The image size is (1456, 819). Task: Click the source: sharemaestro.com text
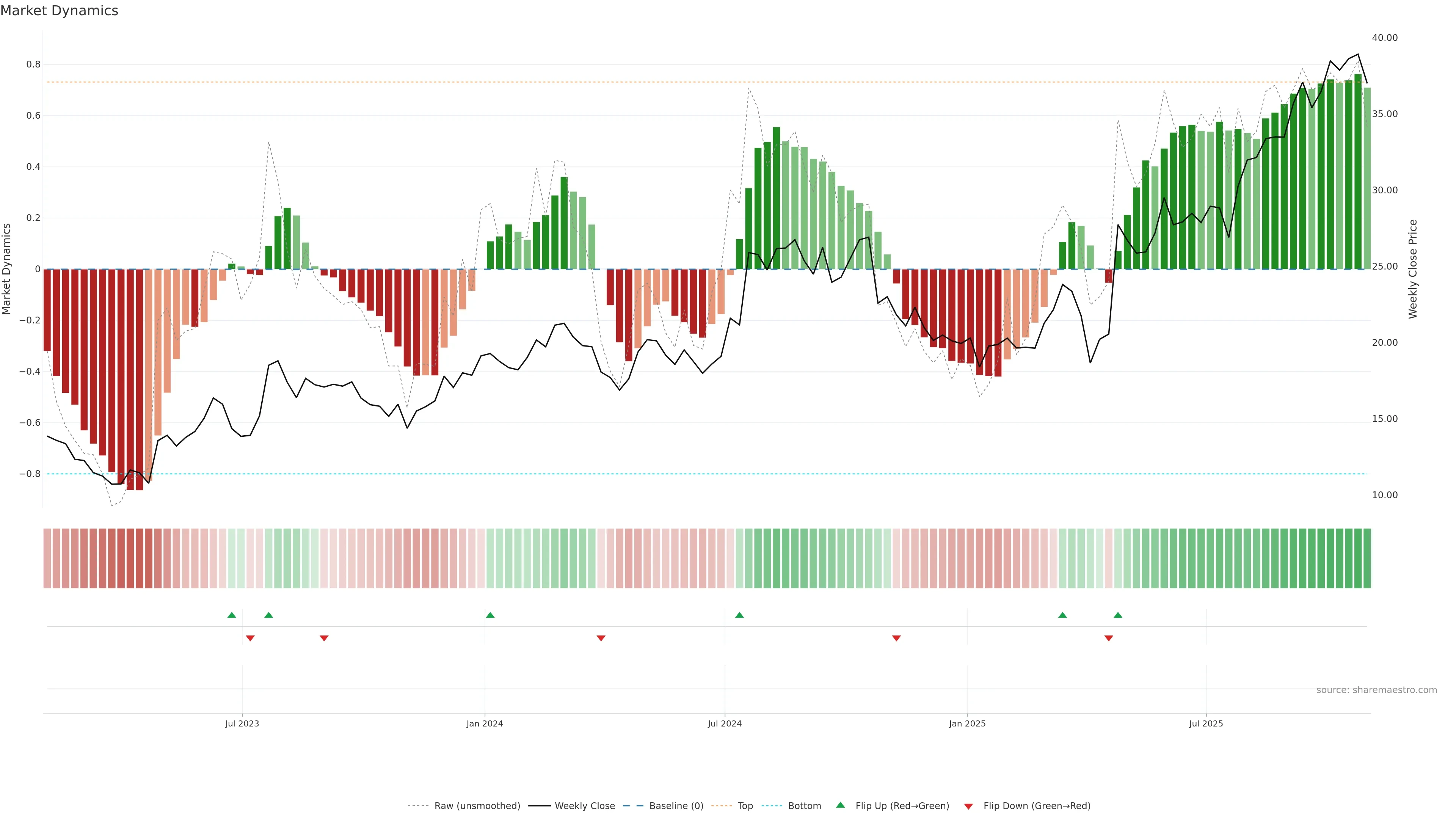pyautogui.click(x=1376, y=690)
